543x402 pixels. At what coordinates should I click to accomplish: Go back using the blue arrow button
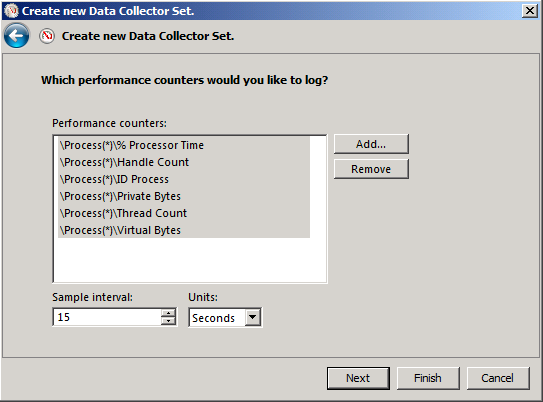[16, 36]
